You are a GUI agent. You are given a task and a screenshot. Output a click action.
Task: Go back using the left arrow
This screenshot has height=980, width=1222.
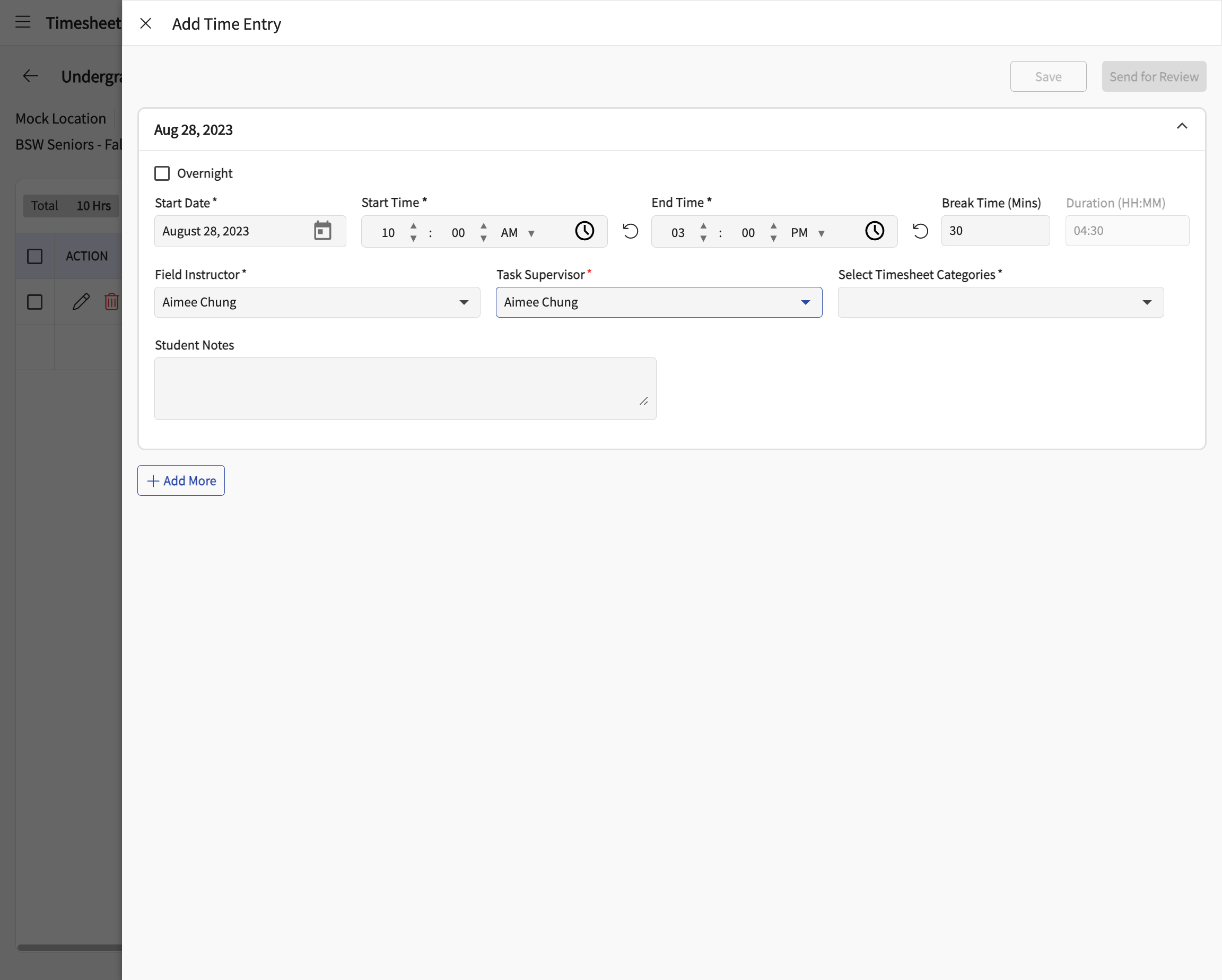tap(30, 76)
